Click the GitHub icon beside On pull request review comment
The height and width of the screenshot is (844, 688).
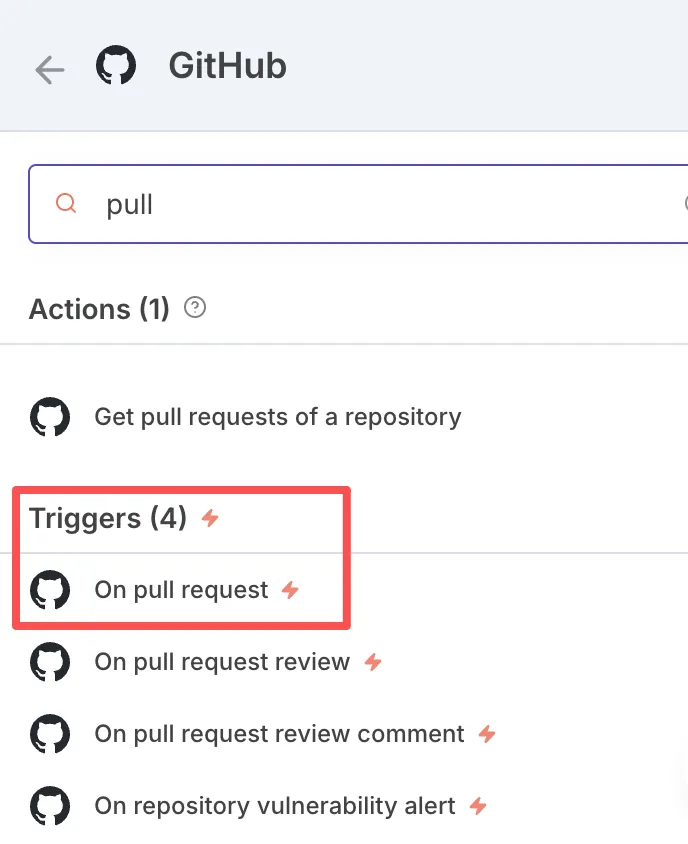(x=50, y=734)
